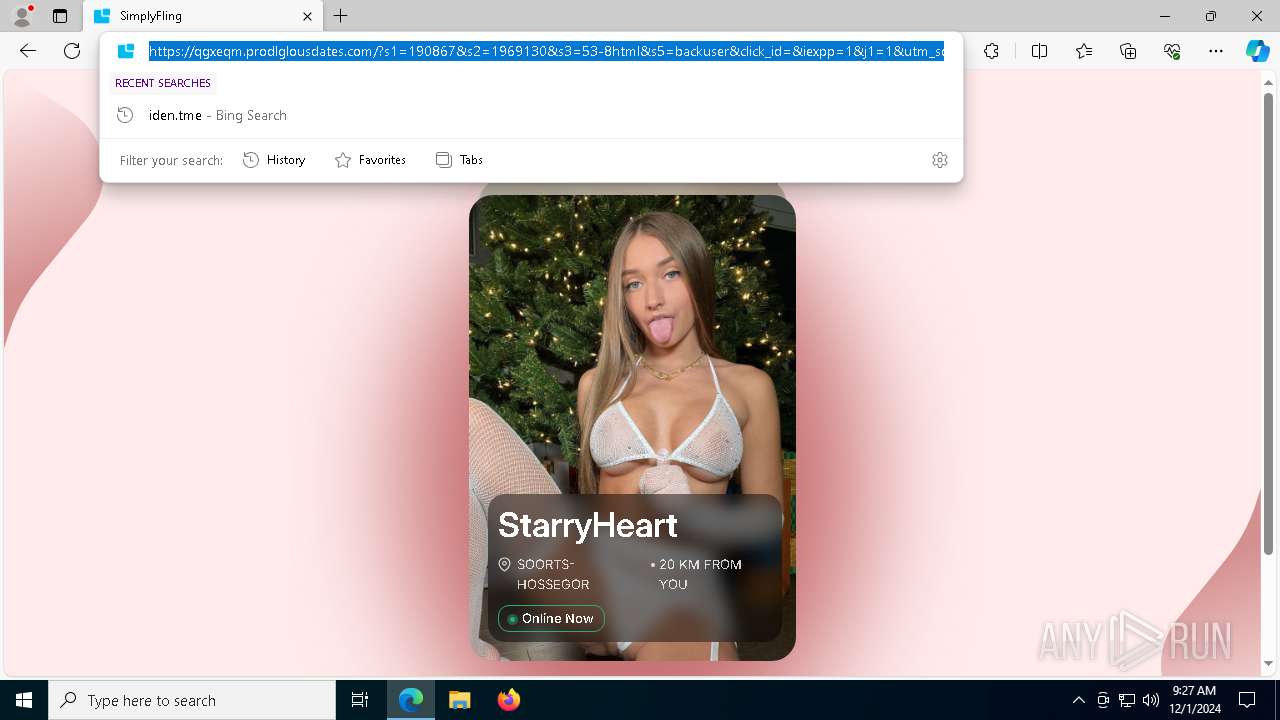Open the tab actions menu icon
This screenshot has height=720, width=1280.
(x=60, y=16)
